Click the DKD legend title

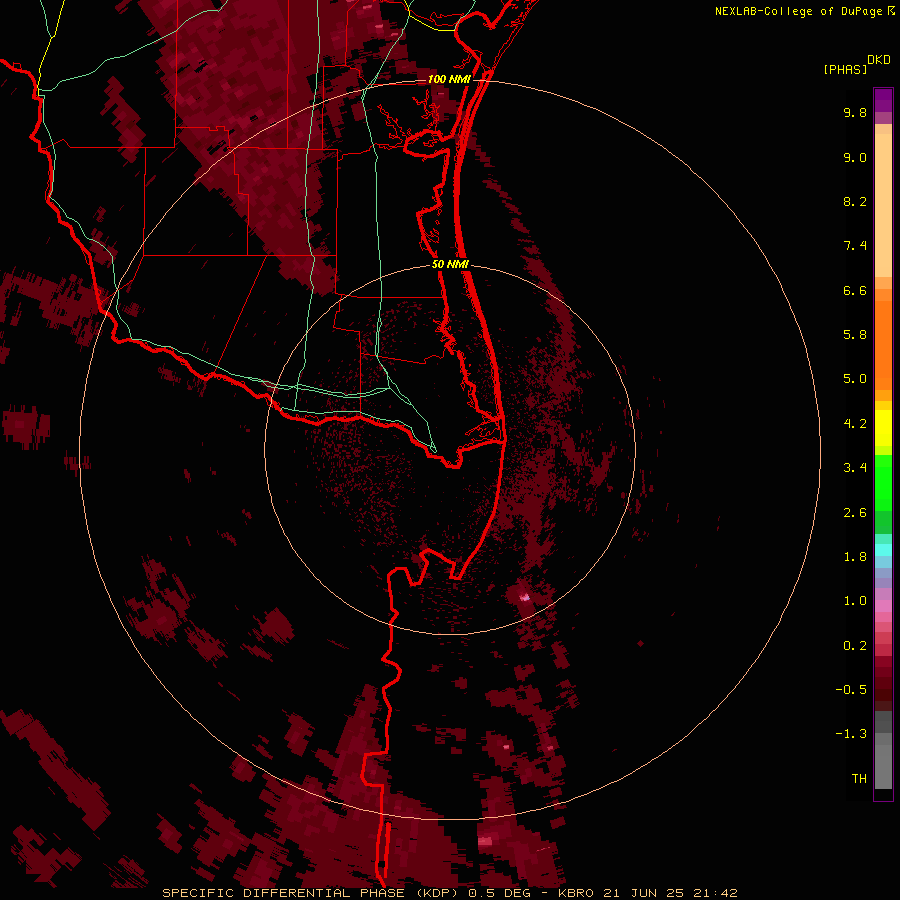pyautogui.click(x=879, y=60)
